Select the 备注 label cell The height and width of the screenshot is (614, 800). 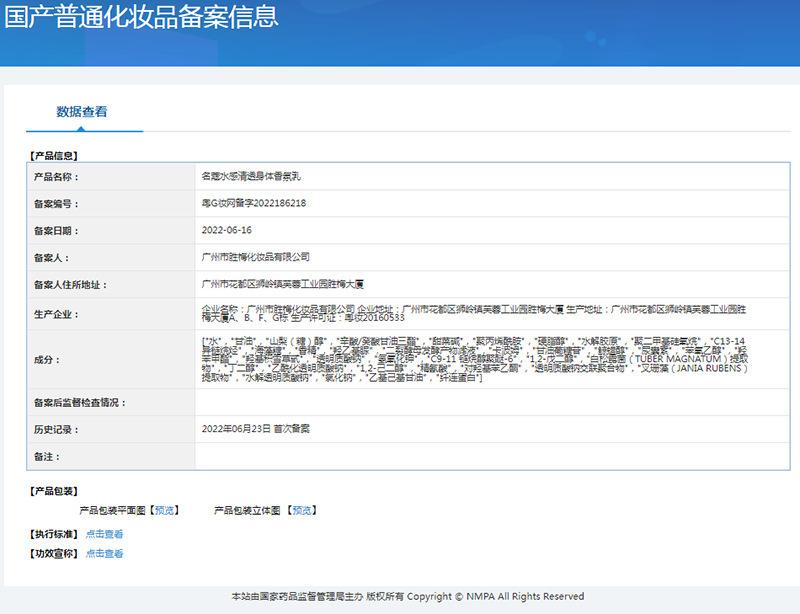pos(111,456)
